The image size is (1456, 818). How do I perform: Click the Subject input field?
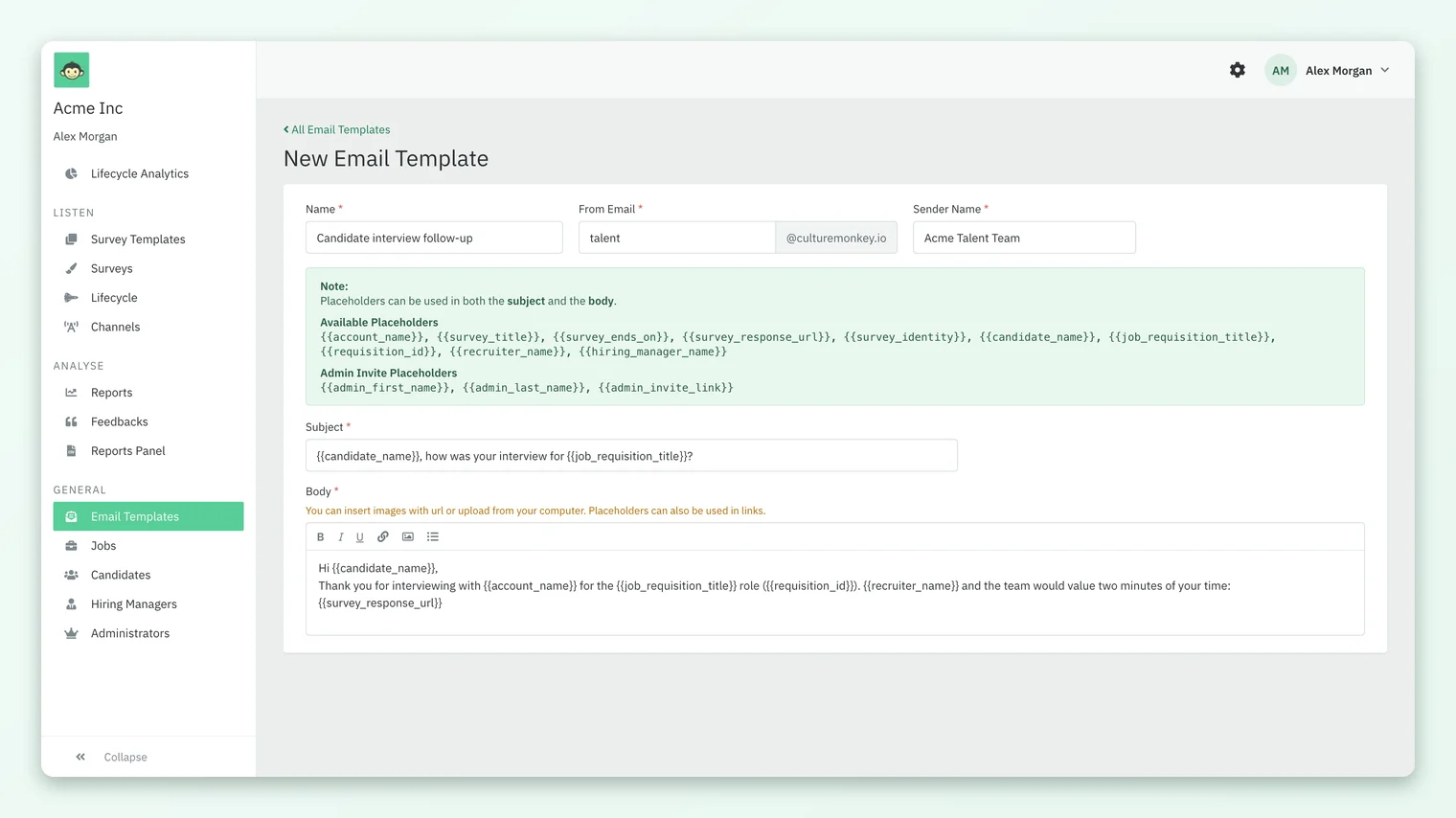[x=631, y=456]
